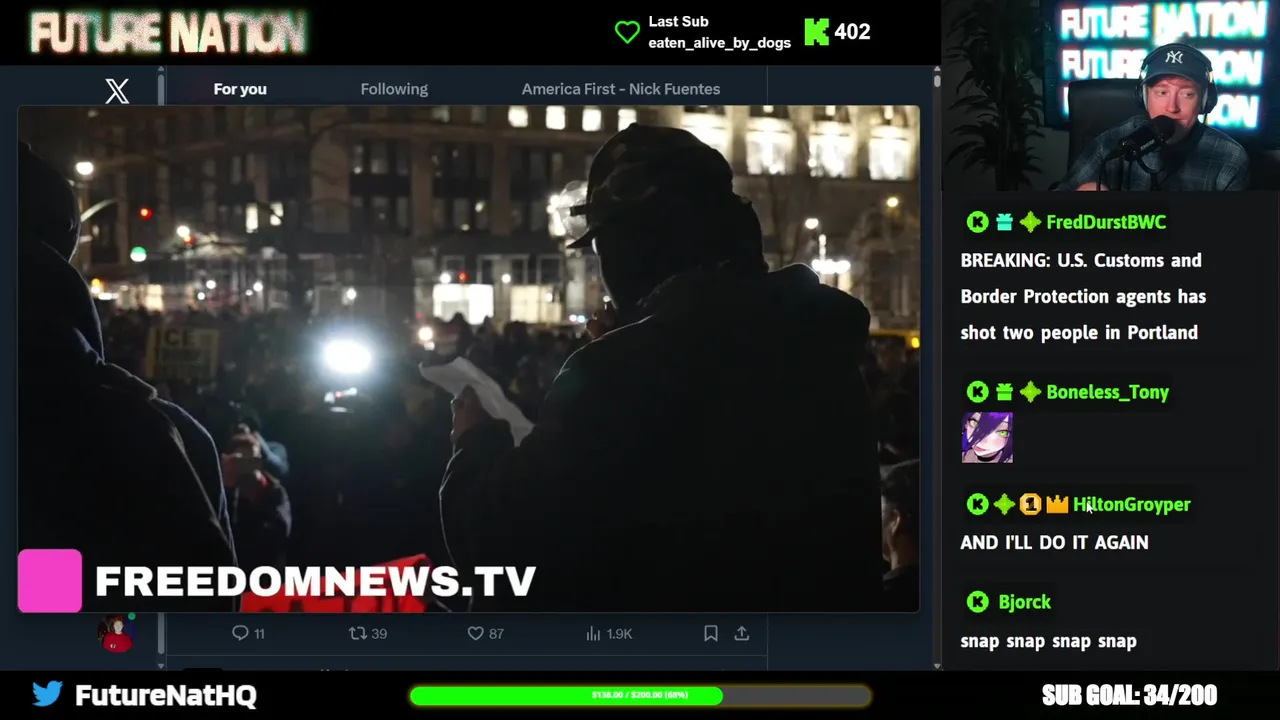Image resolution: width=1280 pixels, height=720 pixels.
Task: Click the X logo icon
Action: pyautogui.click(x=117, y=90)
